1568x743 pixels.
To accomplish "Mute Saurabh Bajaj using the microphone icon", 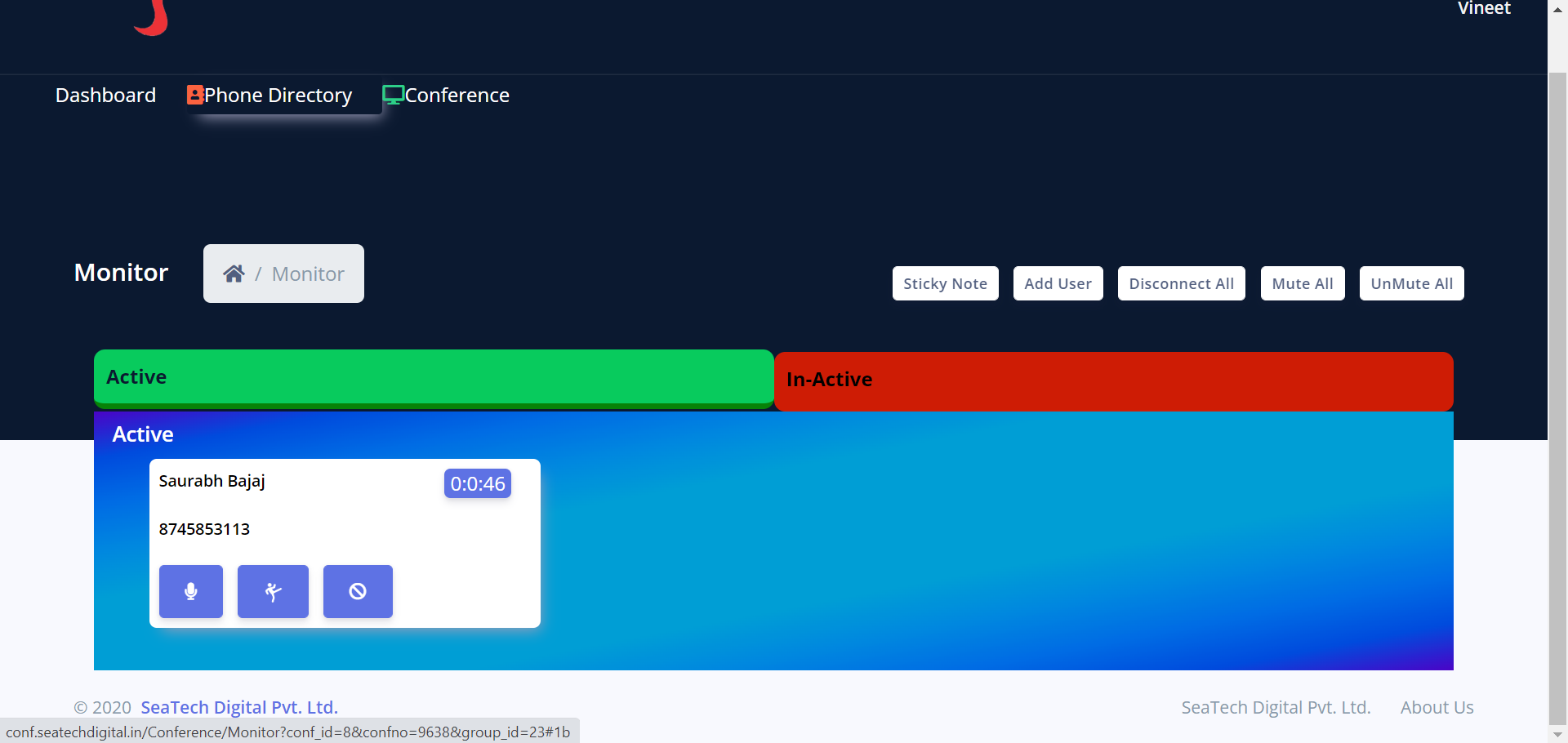I will point(190,591).
